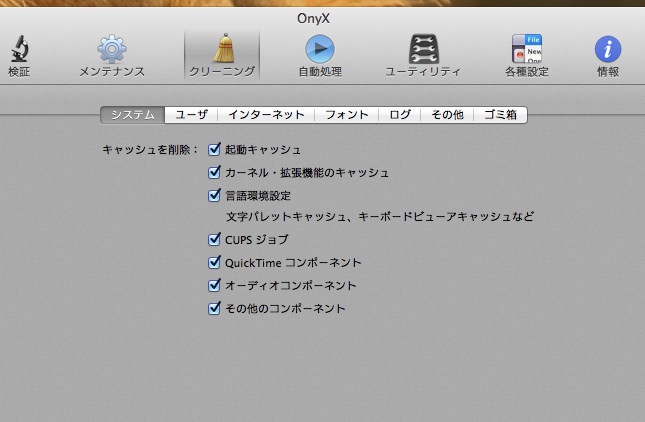Click the OnyX window title

313,19
